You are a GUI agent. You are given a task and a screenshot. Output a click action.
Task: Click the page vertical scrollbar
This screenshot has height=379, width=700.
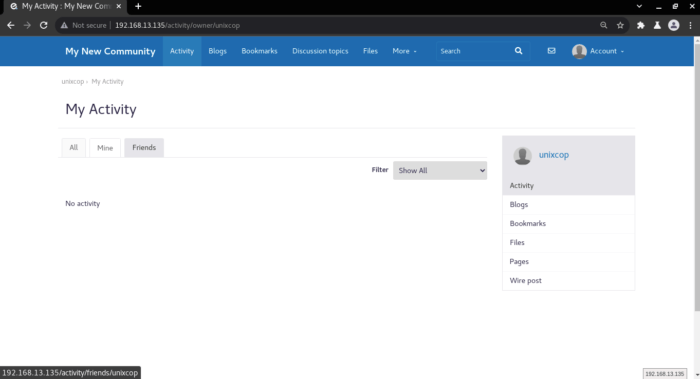[x=697, y=174]
